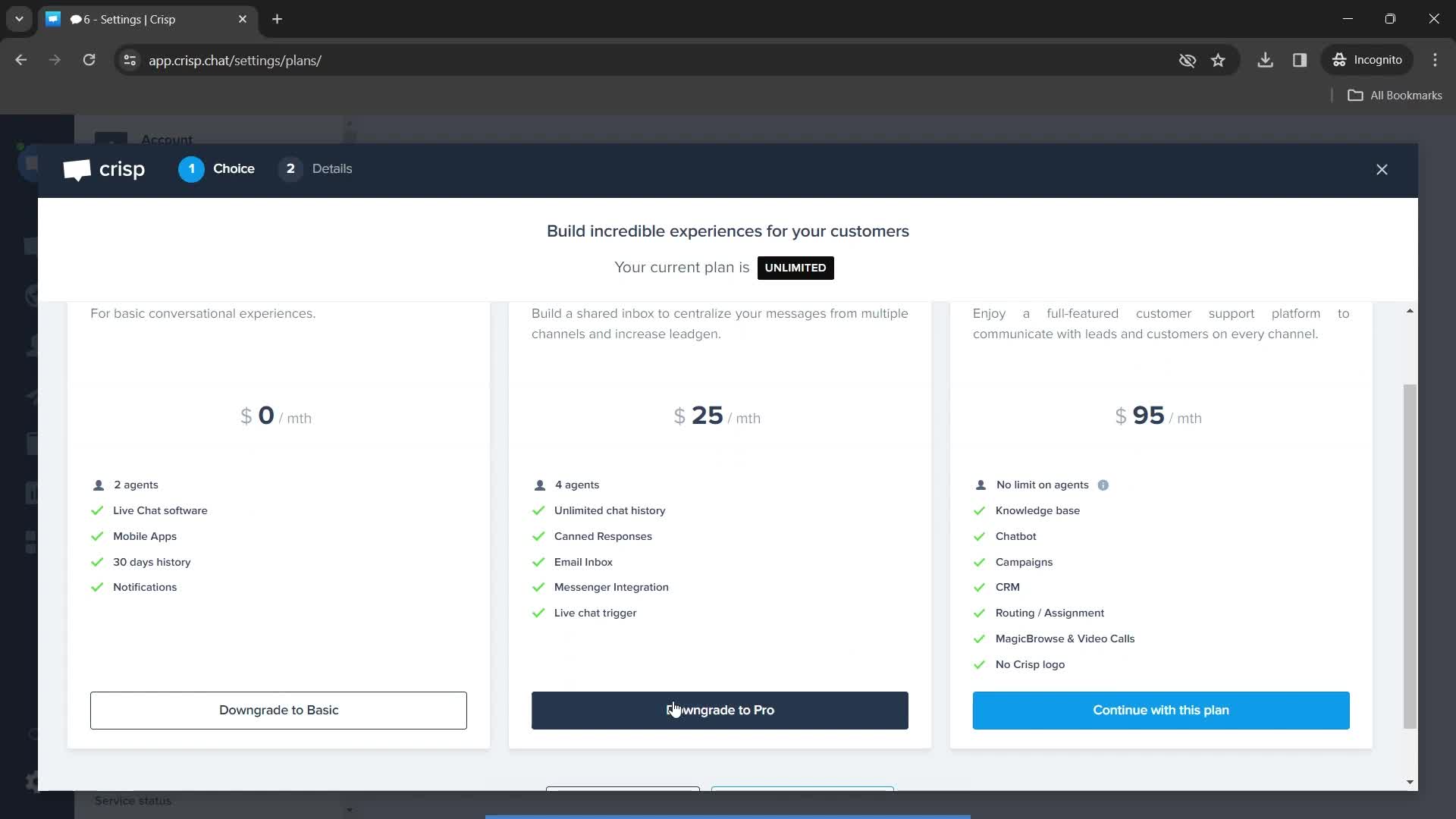Image resolution: width=1456 pixels, height=819 pixels.
Task: Select the Settings | Crisp browser tab
Action: [x=148, y=19]
